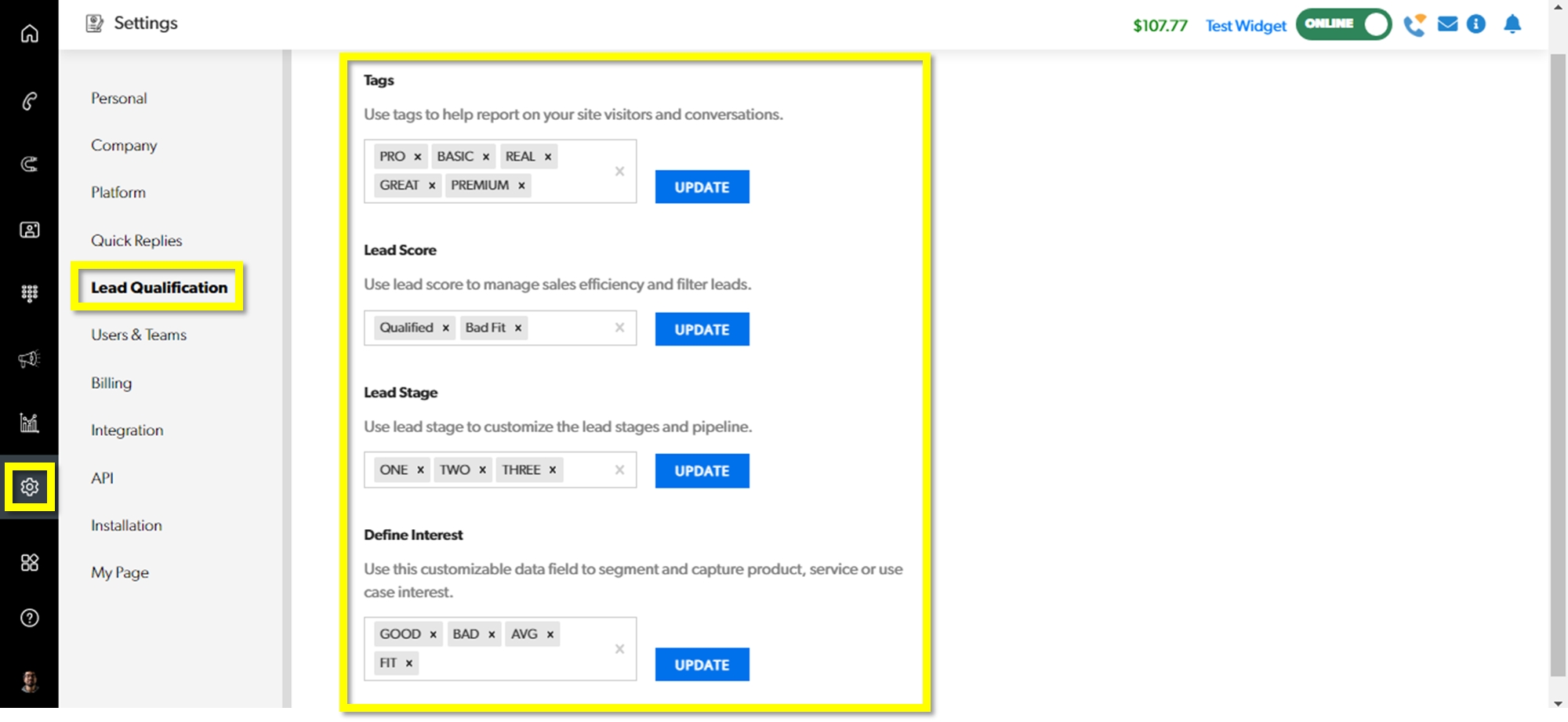Click UPDATE button for Lead Stage

(x=702, y=471)
